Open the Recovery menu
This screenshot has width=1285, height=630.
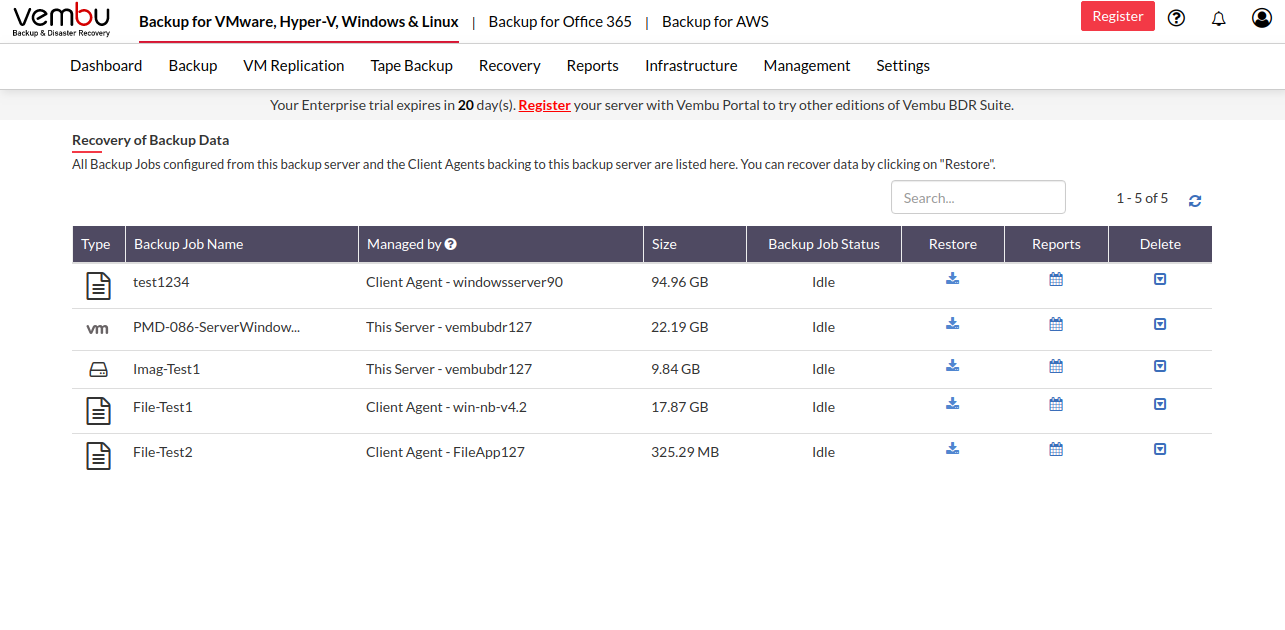tap(510, 65)
